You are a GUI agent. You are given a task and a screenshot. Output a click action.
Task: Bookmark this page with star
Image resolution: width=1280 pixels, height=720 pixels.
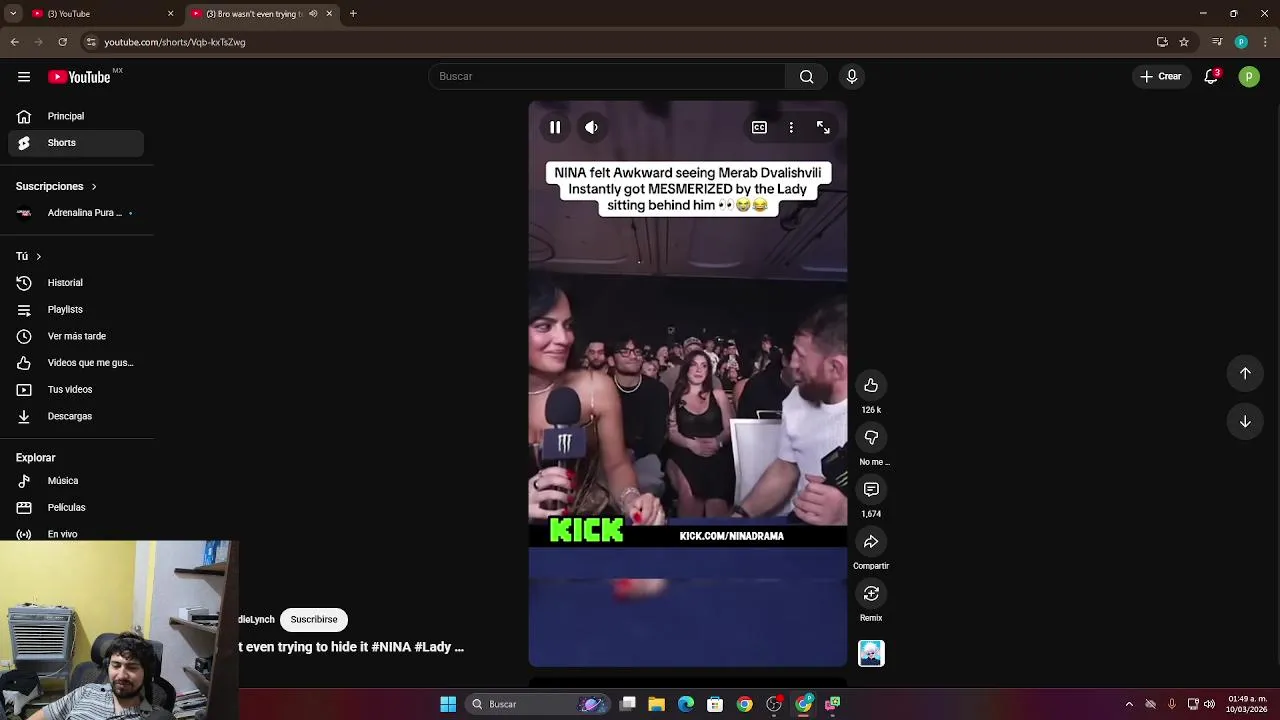(x=1184, y=42)
